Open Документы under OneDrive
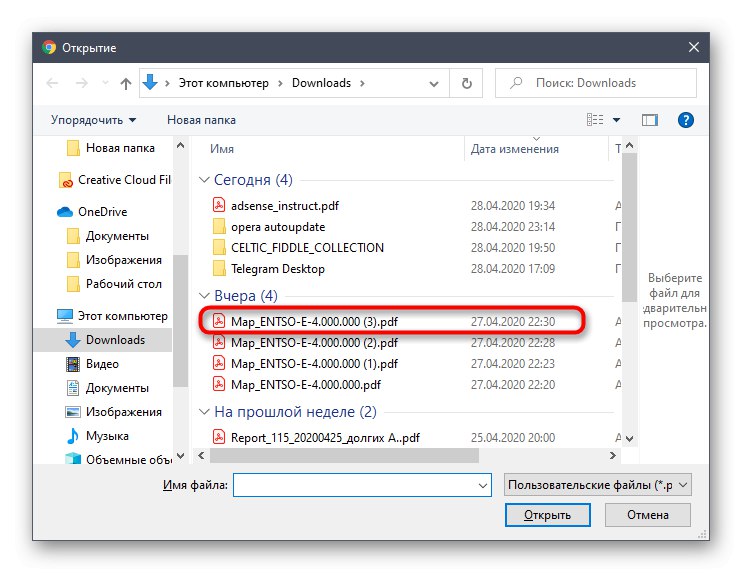 pos(108,236)
